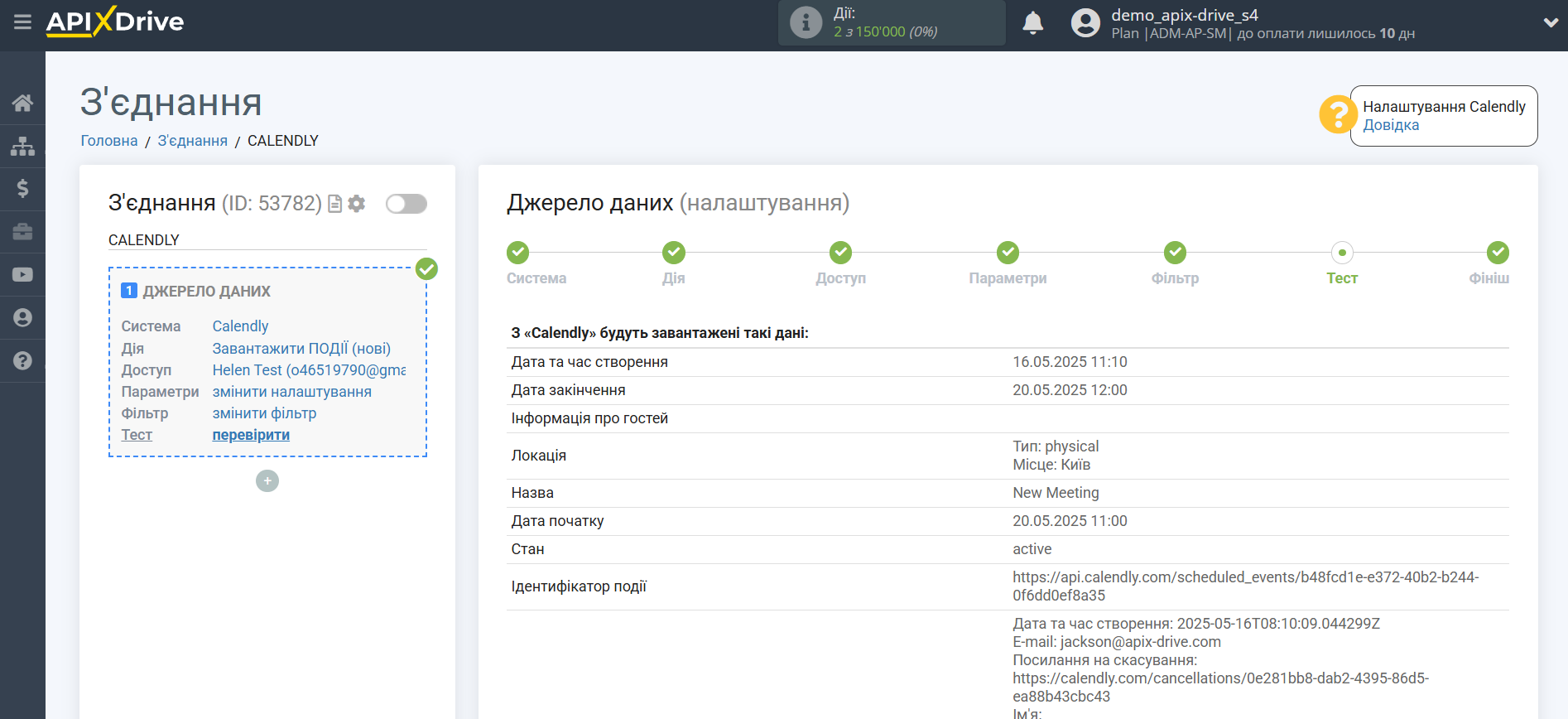Open video tutorials YouTube icon
The width and height of the screenshot is (1568, 719).
pos(22,275)
